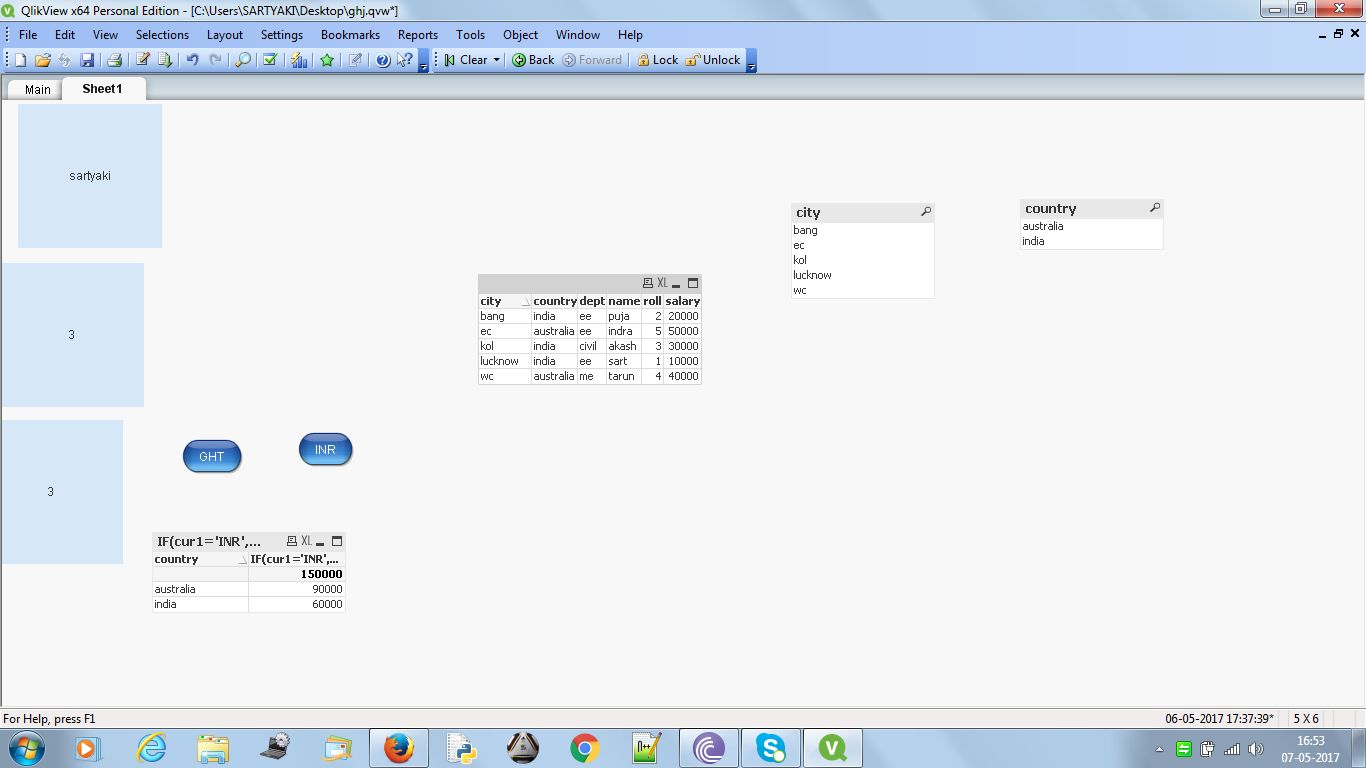1366x768 pixels.
Task: Open Help Topics question mark icon
Action: pyautogui.click(x=383, y=60)
